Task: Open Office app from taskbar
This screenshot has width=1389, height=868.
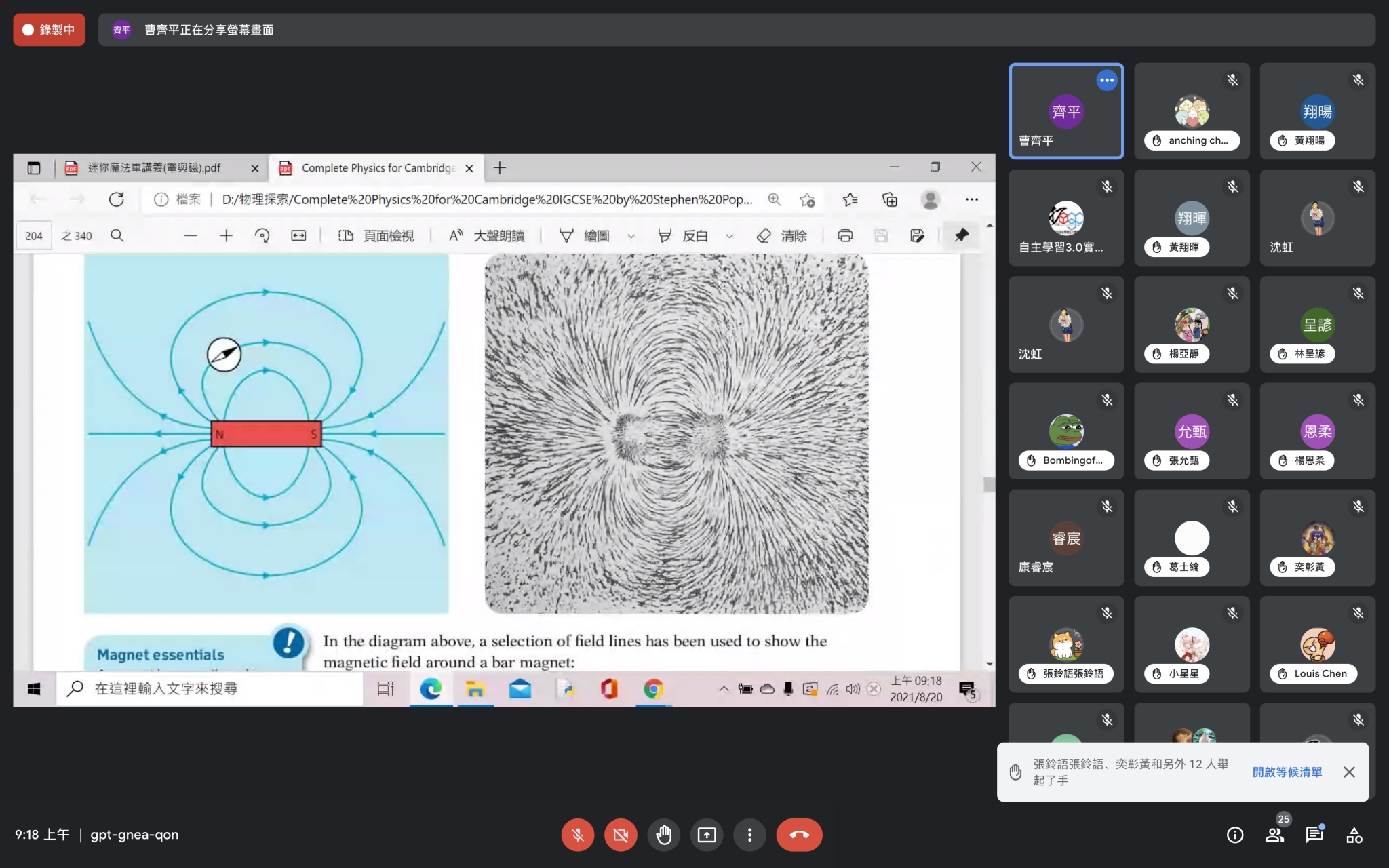Action: click(x=609, y=689)
